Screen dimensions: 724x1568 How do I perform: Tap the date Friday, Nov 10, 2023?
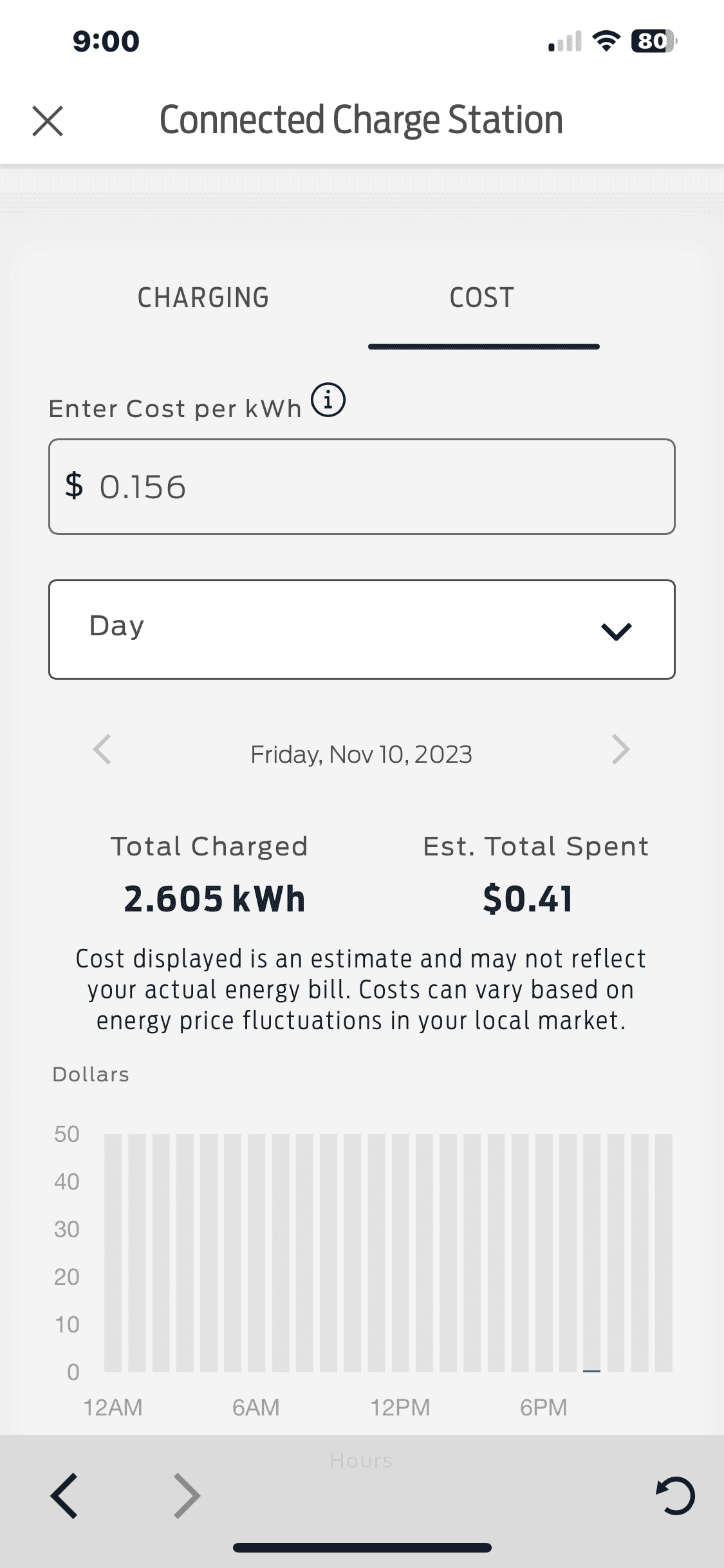point(362,754)
